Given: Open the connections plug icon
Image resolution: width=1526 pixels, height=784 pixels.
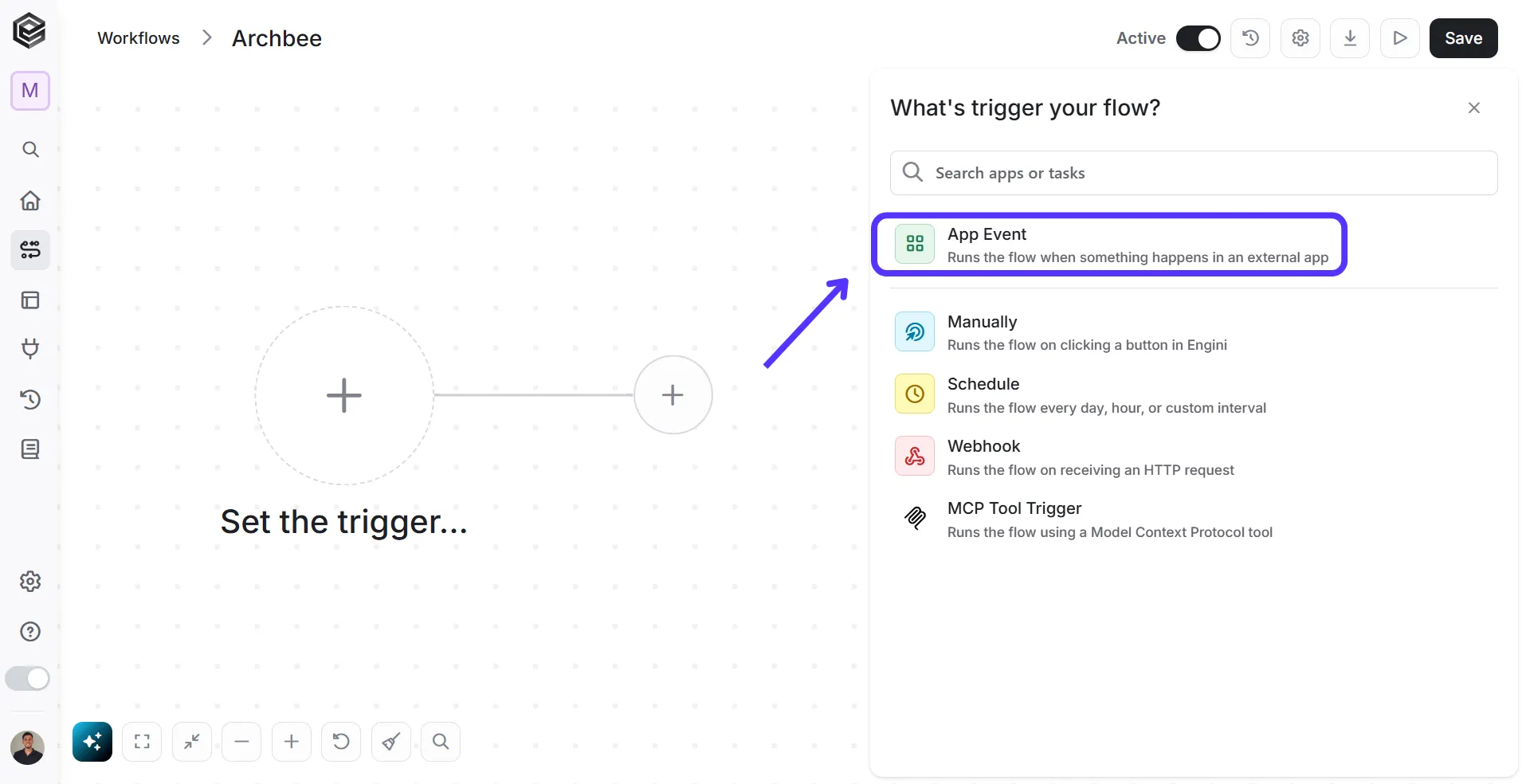Looking at the screenshot, I should pyautogui.click(x=30, y=349).
